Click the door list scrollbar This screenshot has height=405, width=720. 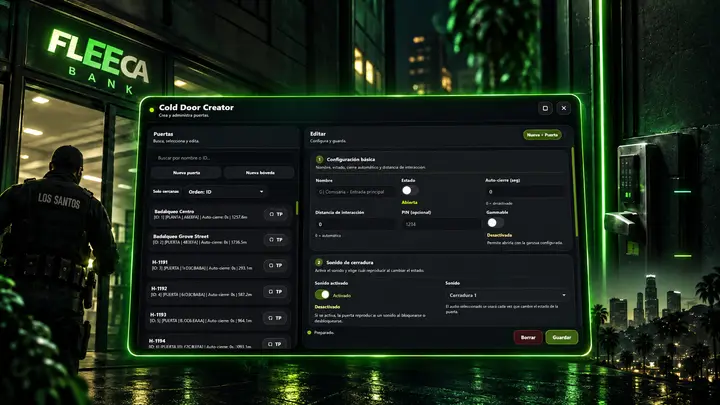pos(297,208)
